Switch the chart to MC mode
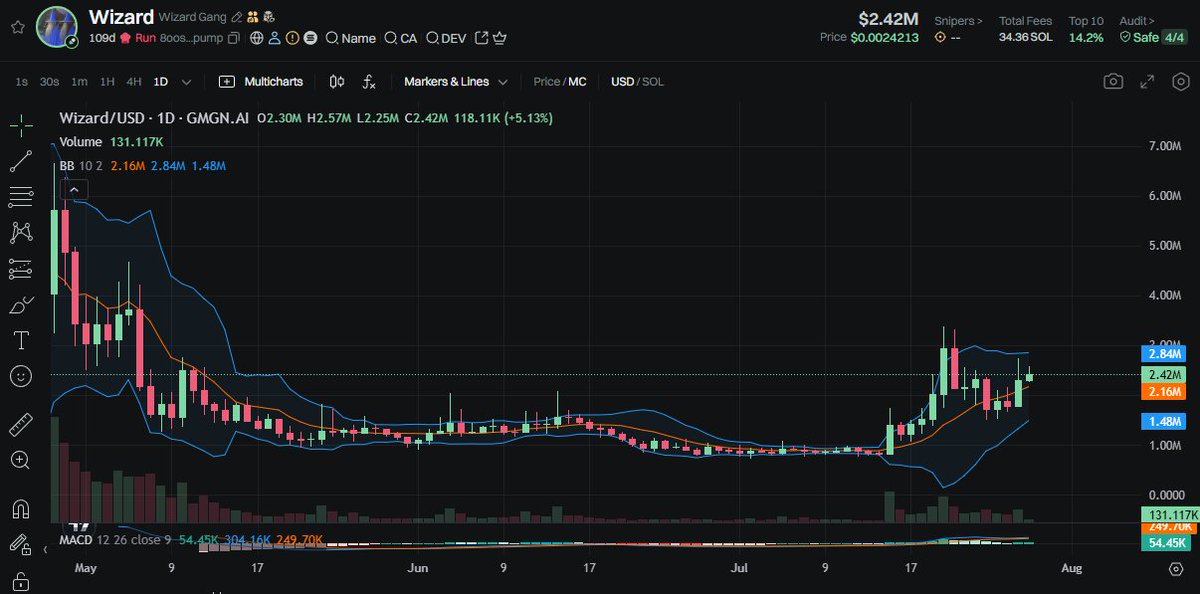This screenshot has width=1200, height=594. (577, 82)
